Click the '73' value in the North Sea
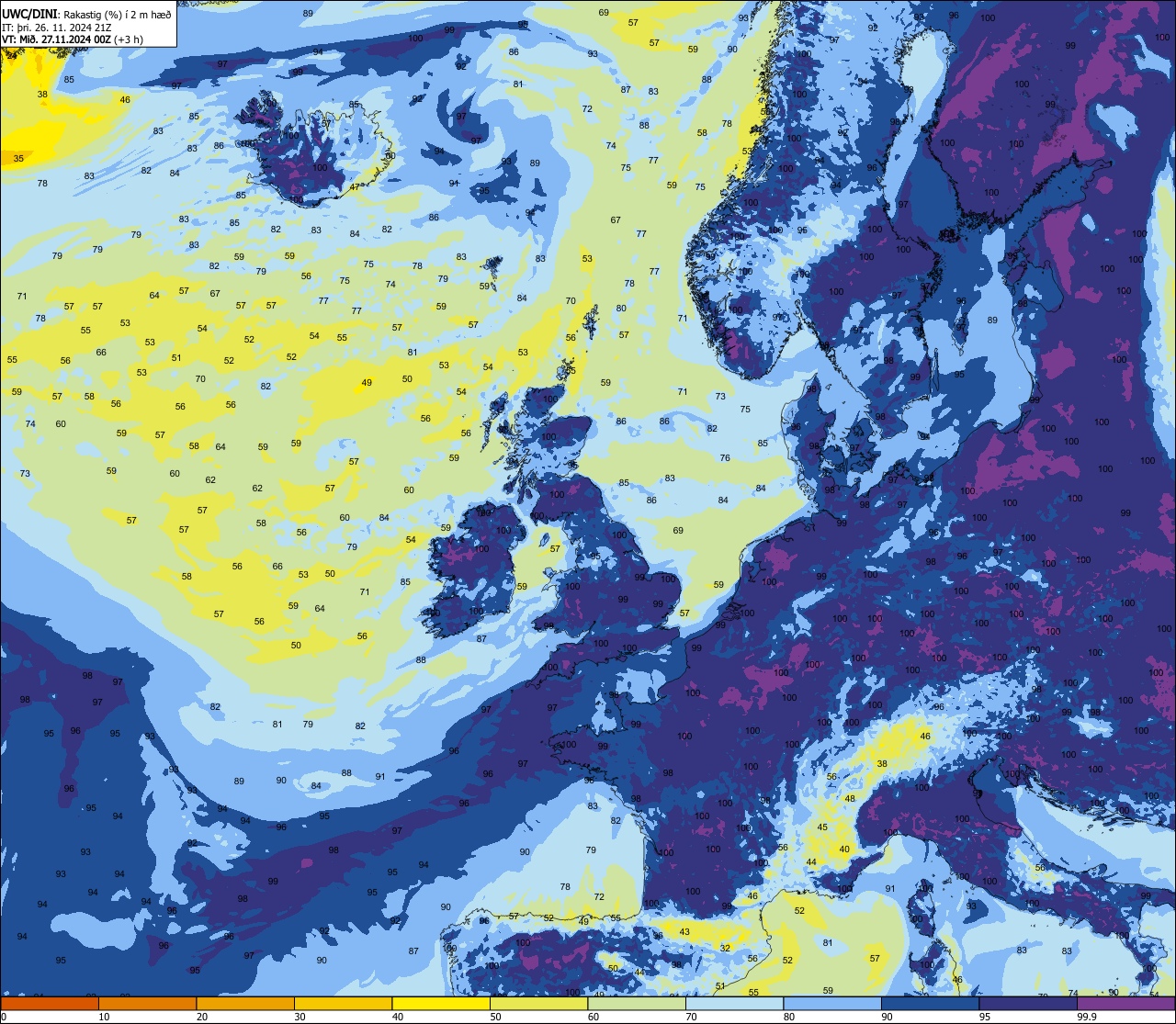 (x=720, y=397)
